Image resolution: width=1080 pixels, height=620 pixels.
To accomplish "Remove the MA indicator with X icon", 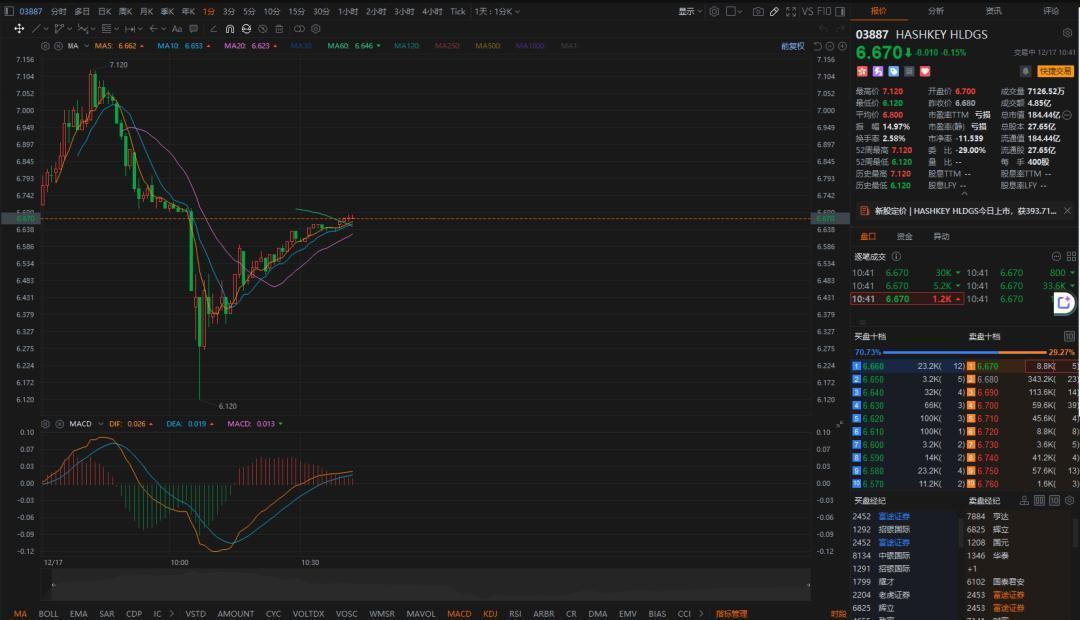I will 58,46.
